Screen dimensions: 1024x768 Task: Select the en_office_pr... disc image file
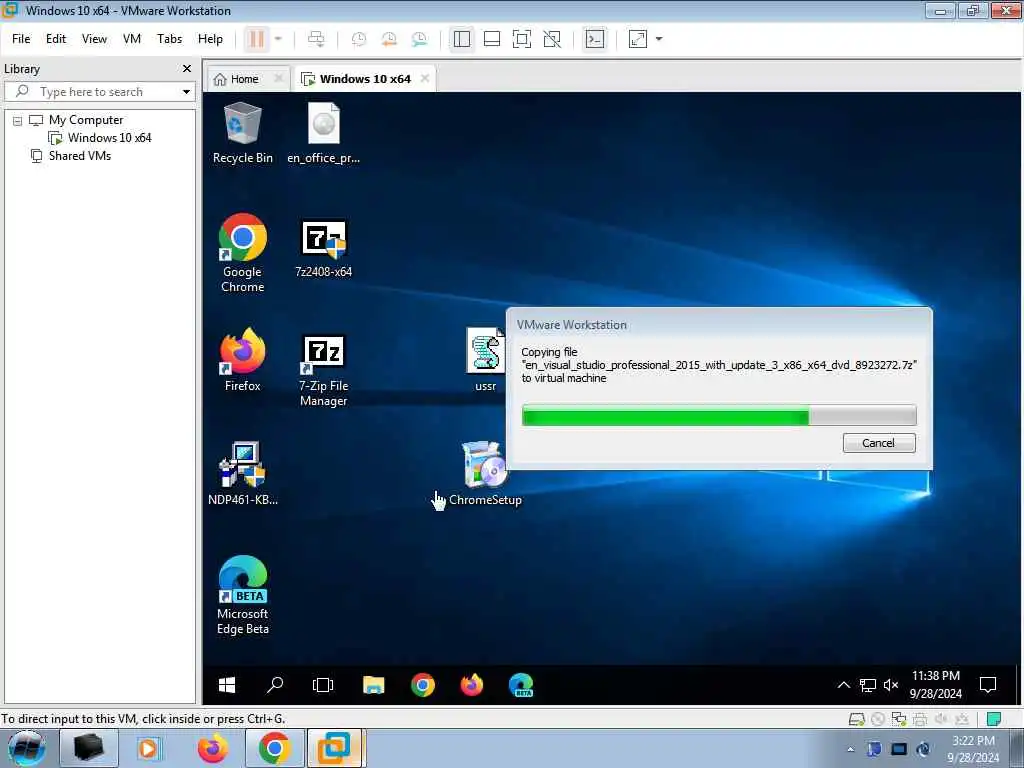pos(323,134)
